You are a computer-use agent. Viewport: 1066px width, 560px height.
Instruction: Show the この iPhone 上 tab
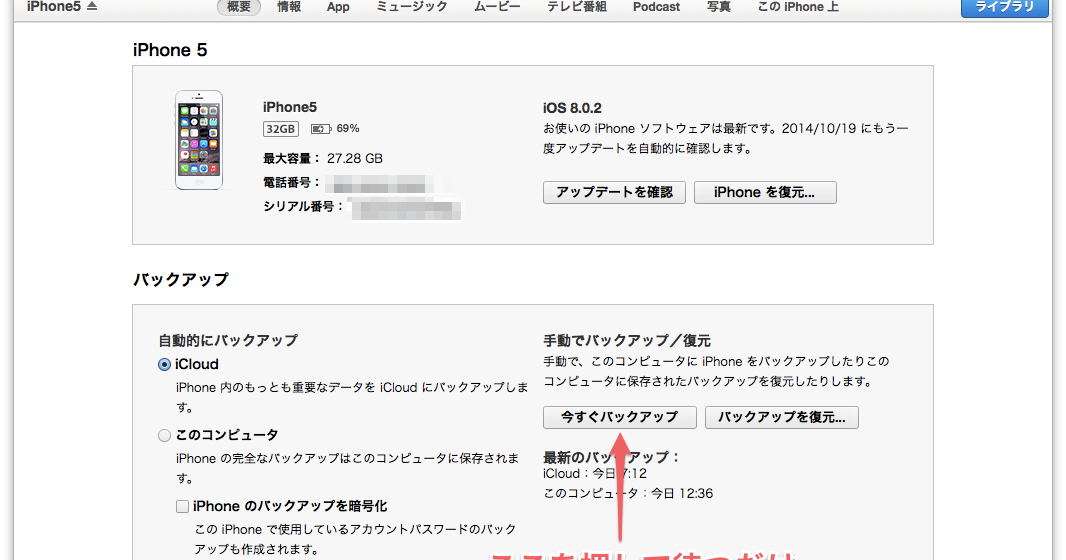(x=798, y=7)
